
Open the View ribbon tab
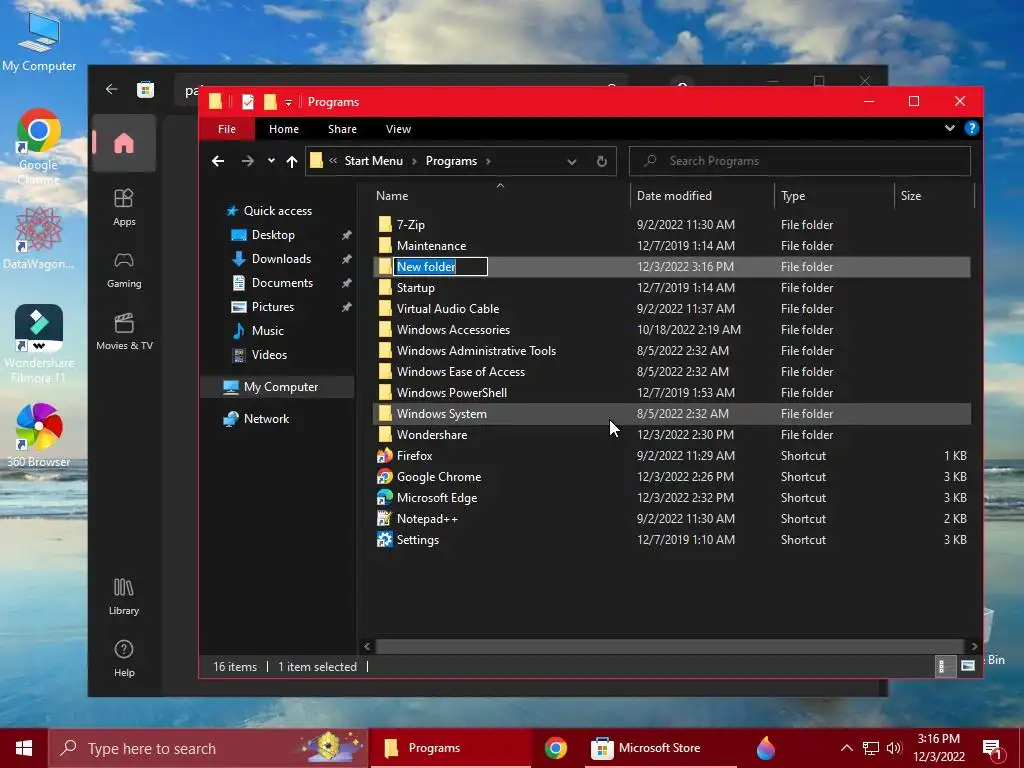(398, 129)
